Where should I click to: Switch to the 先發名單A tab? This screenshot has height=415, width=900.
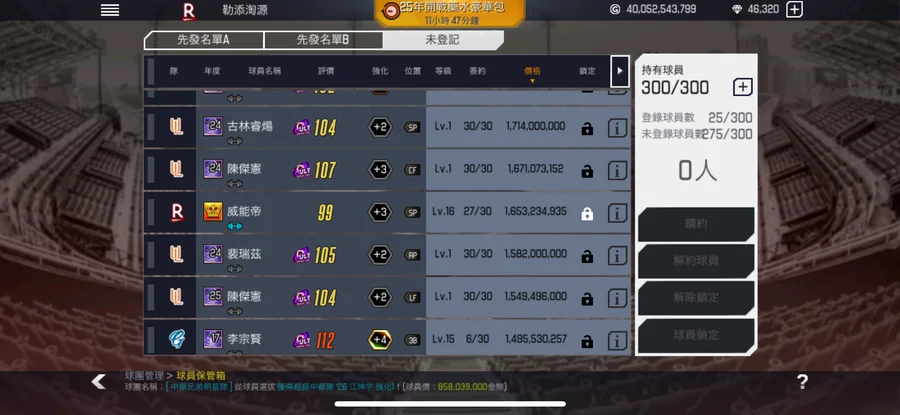(x=203, y=40)
